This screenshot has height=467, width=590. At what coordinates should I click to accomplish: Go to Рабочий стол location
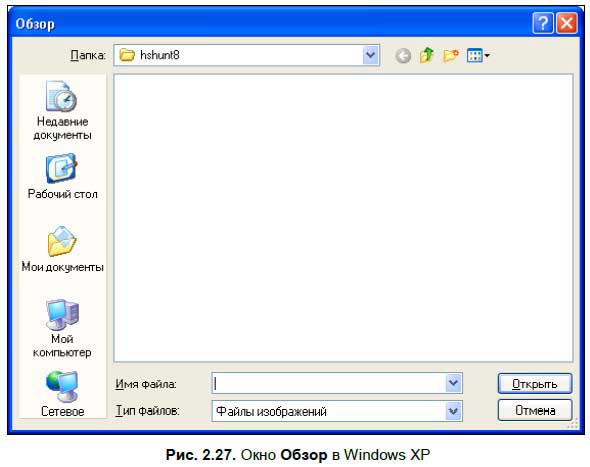(x=62, y=176)
